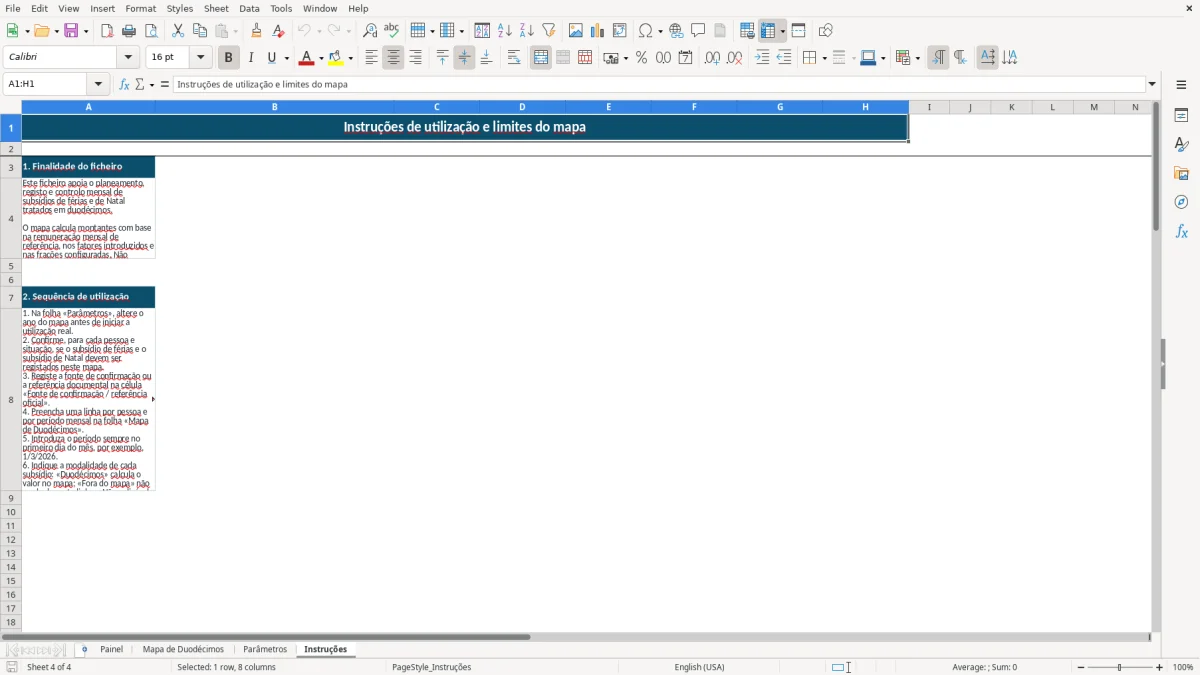Activate the Clone Formatting paintbrush
The height and width of the screenshot is (675, 1200).
tap(257, 31)
